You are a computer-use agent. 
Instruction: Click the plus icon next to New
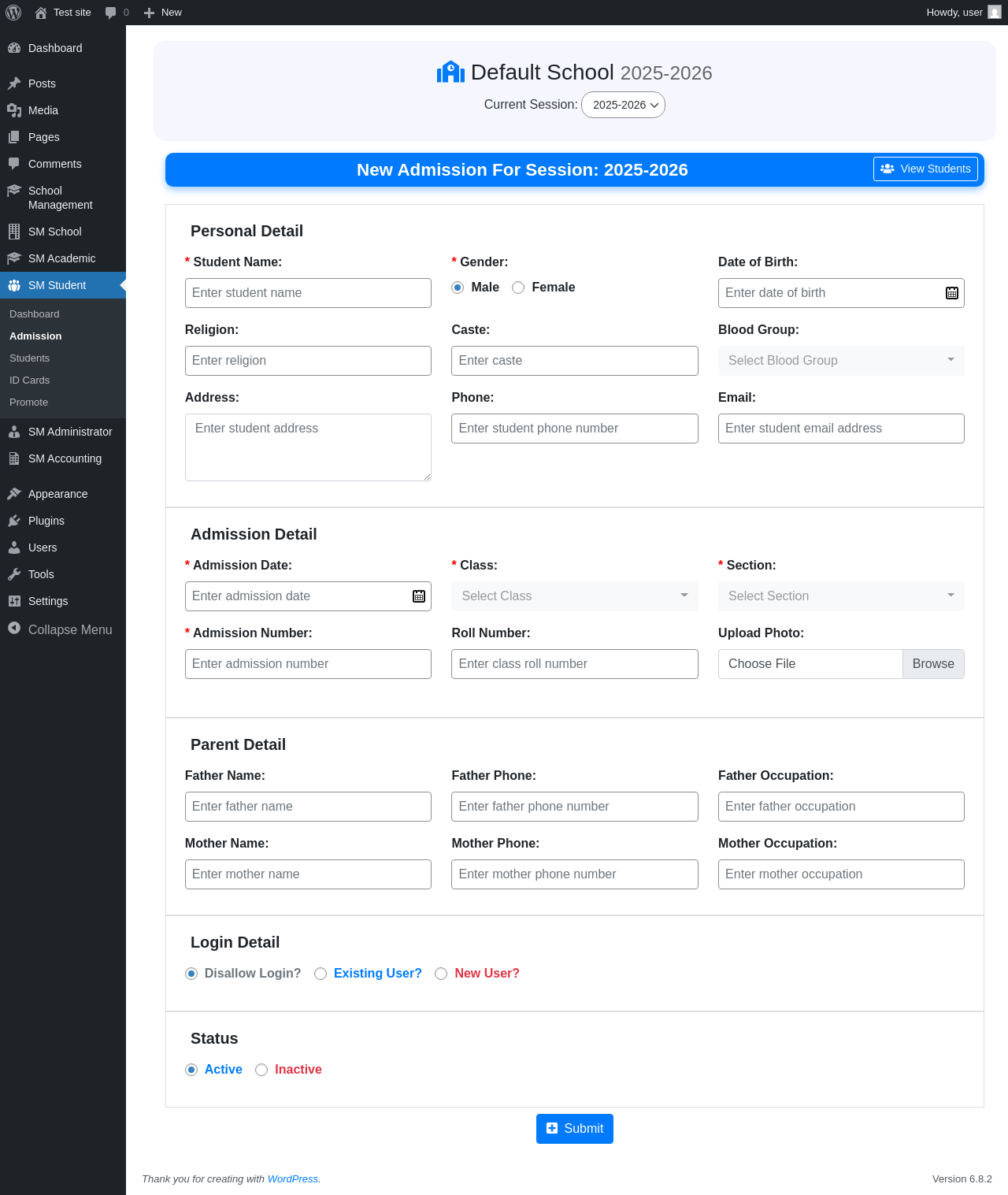pyautogui.click(x=149, y=13)
